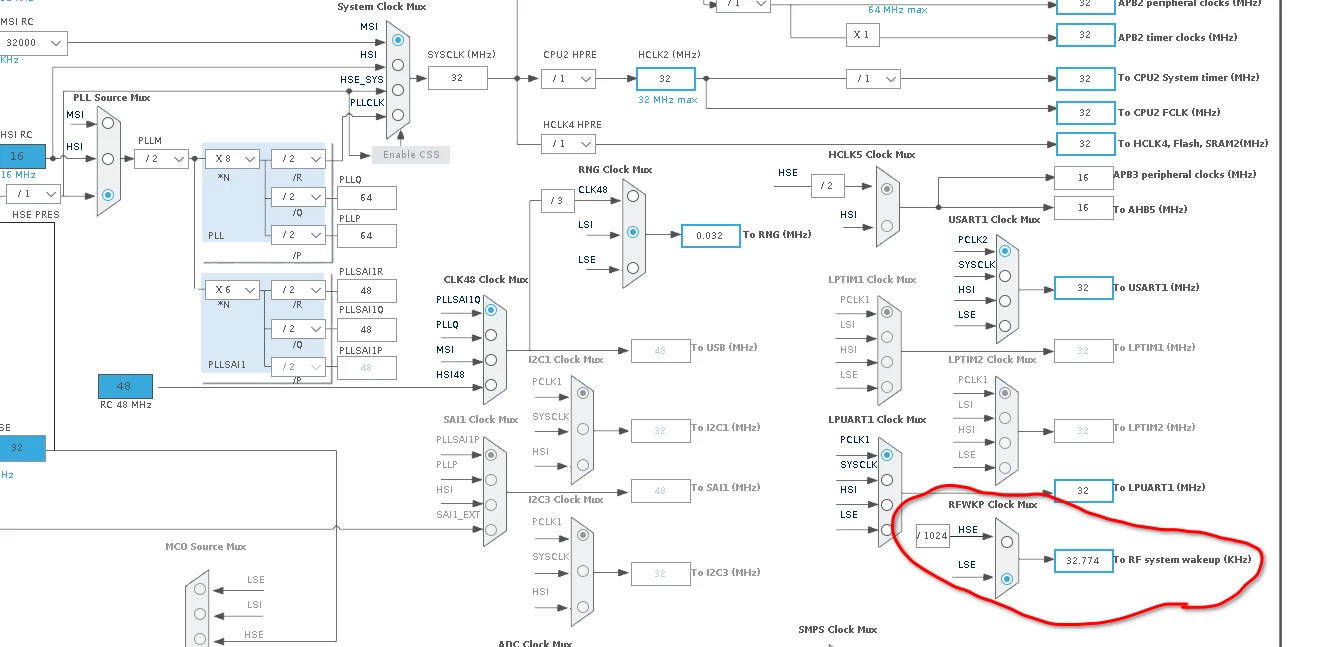1323x647 pixels.
Task: Select PLLQ in CLK48 Clock Mux
Action: [491, 335]
